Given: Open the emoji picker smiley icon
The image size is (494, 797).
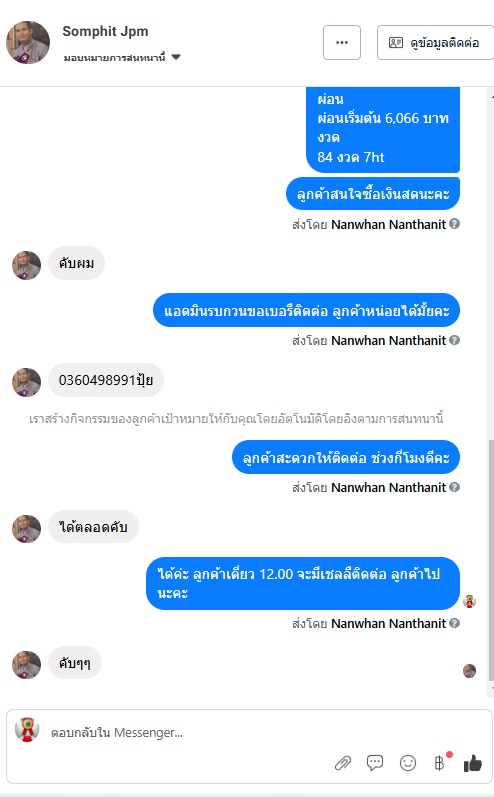Looking at the screenshot, I should click(408, 762).
